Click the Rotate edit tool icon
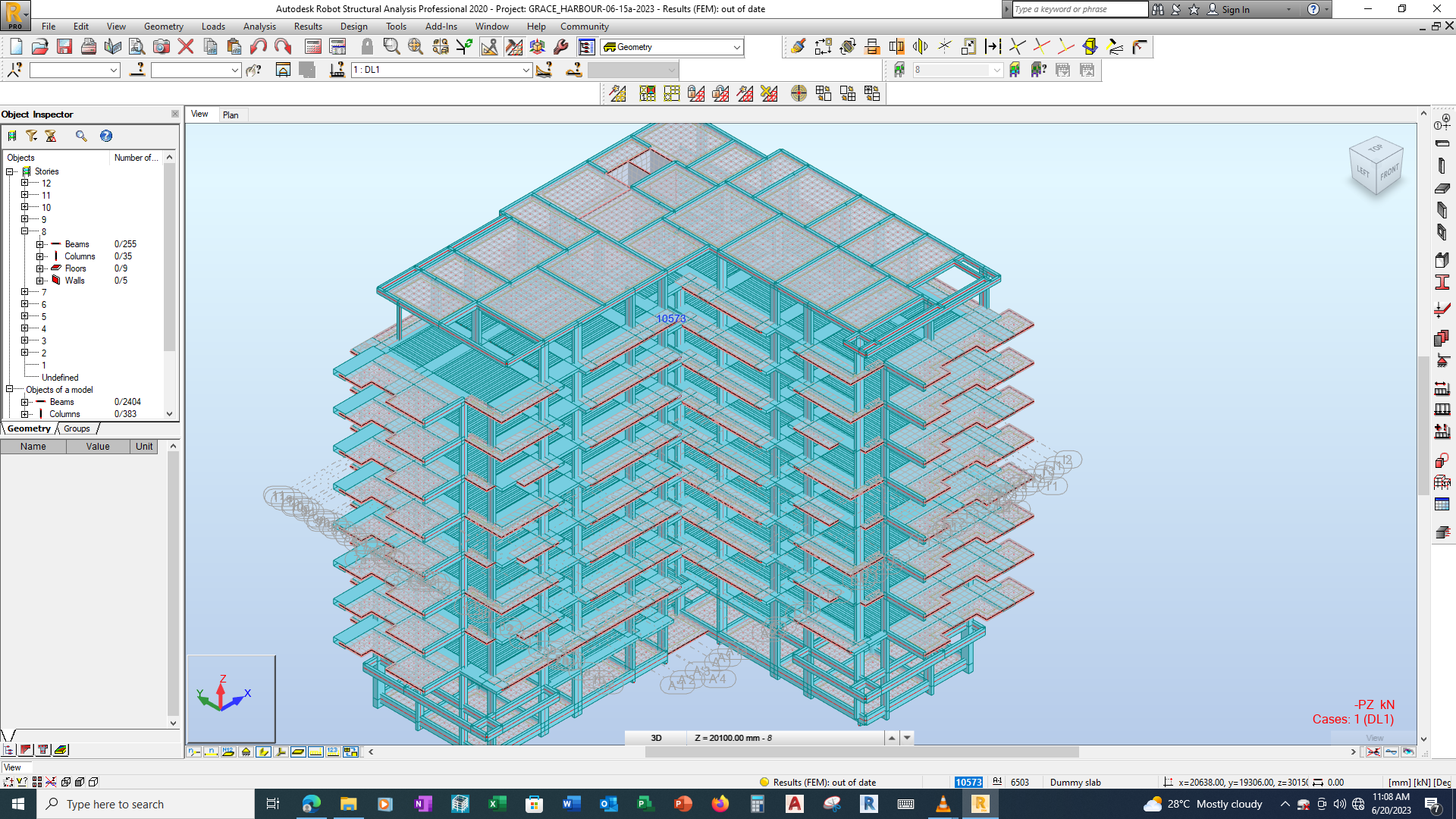Screen dimensions: 1456x819 coord(848,47)
